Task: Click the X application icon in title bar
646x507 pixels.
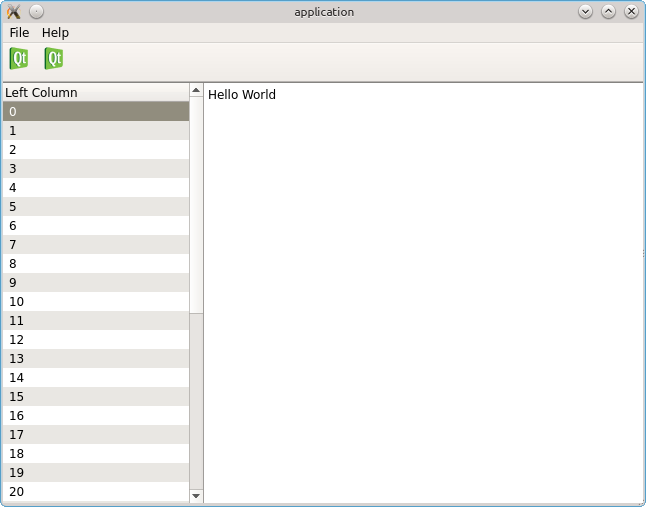Action: coord(13,12)
